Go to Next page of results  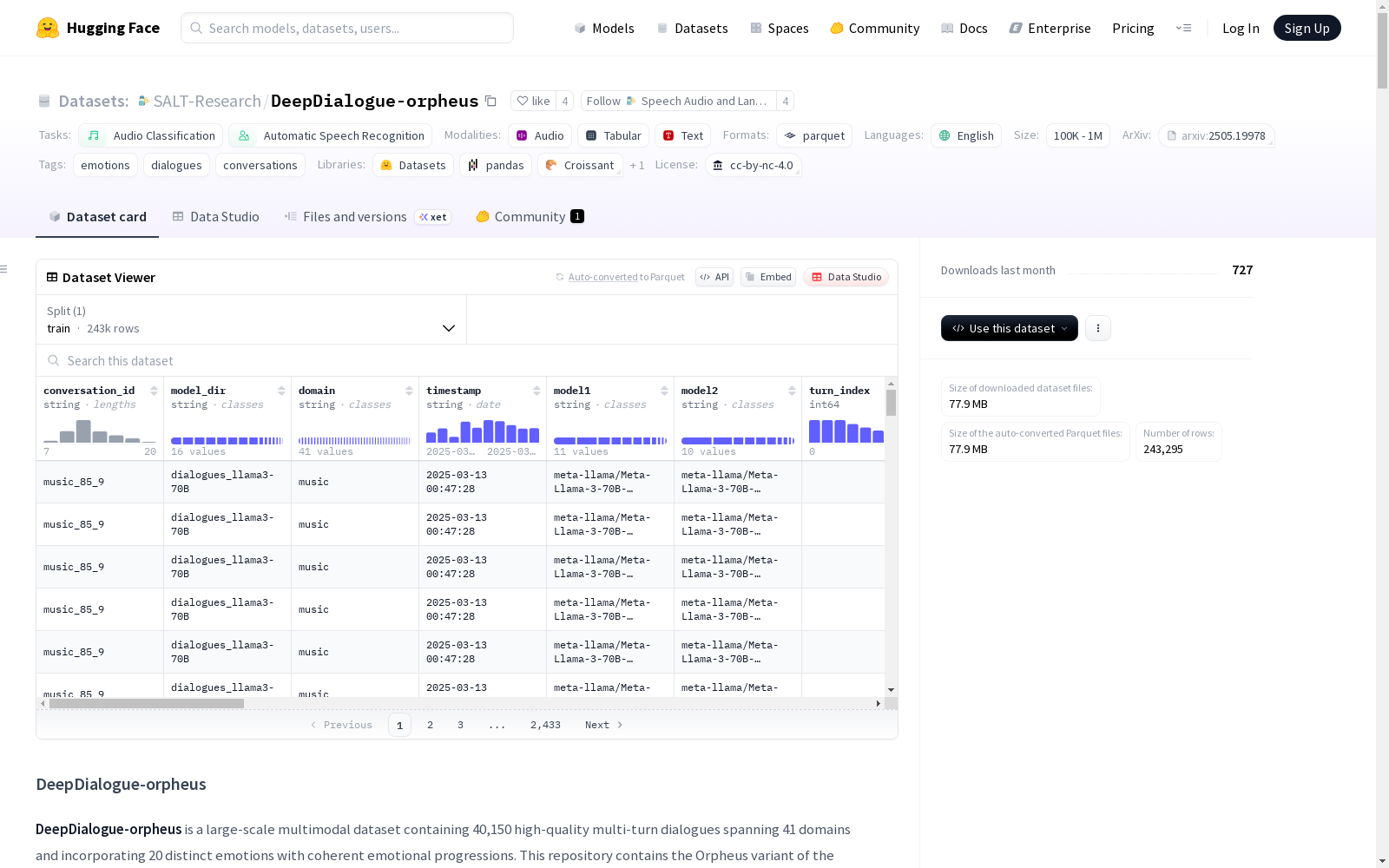[x=604, y=725]
